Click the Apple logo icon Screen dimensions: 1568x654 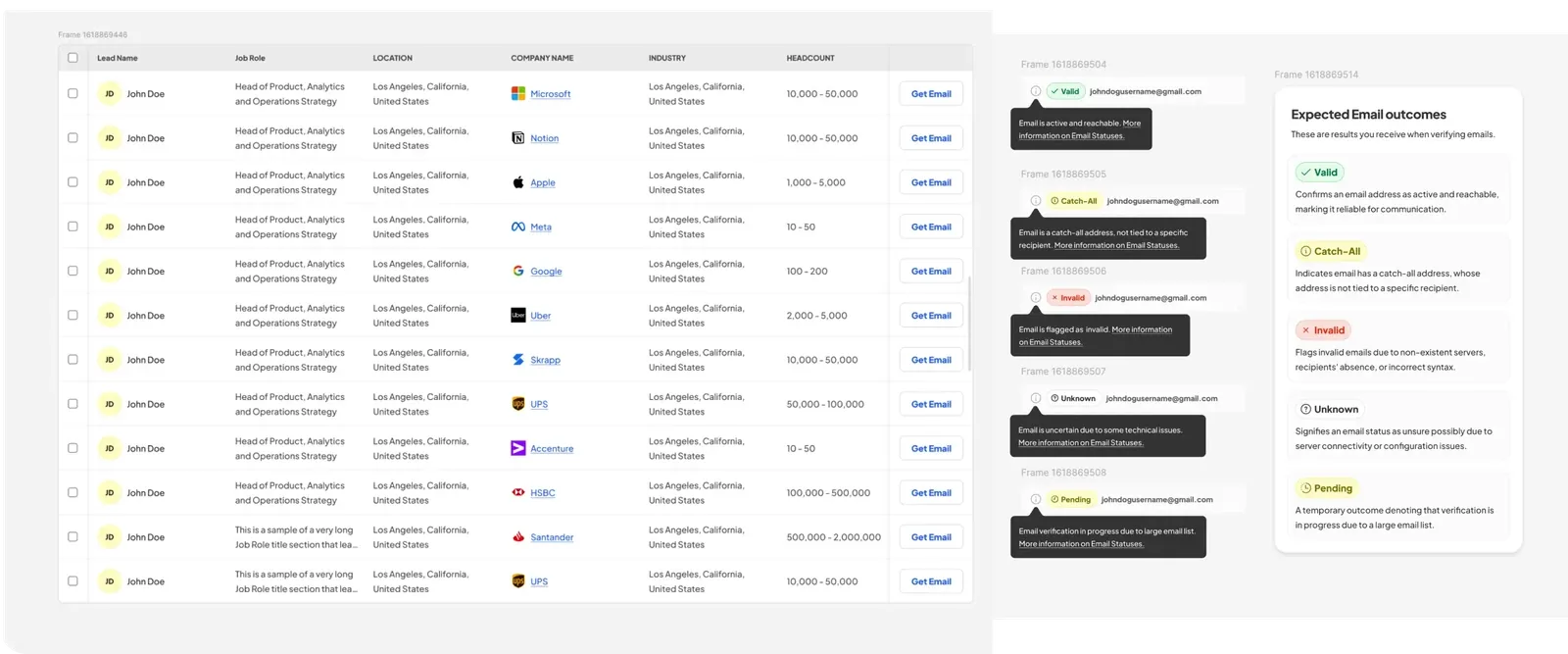[x=518, y=182]
